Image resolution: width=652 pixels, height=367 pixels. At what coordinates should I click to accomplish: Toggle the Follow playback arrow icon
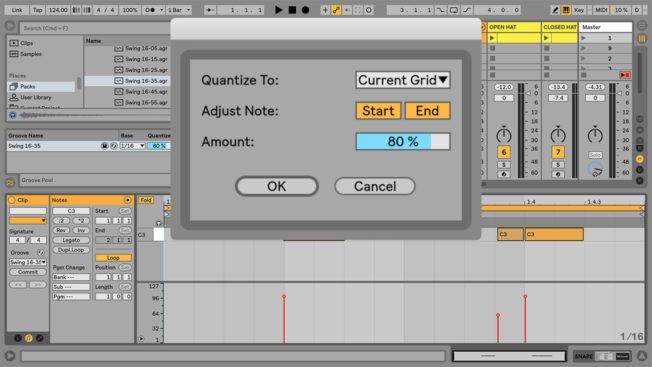coord(210,10)
